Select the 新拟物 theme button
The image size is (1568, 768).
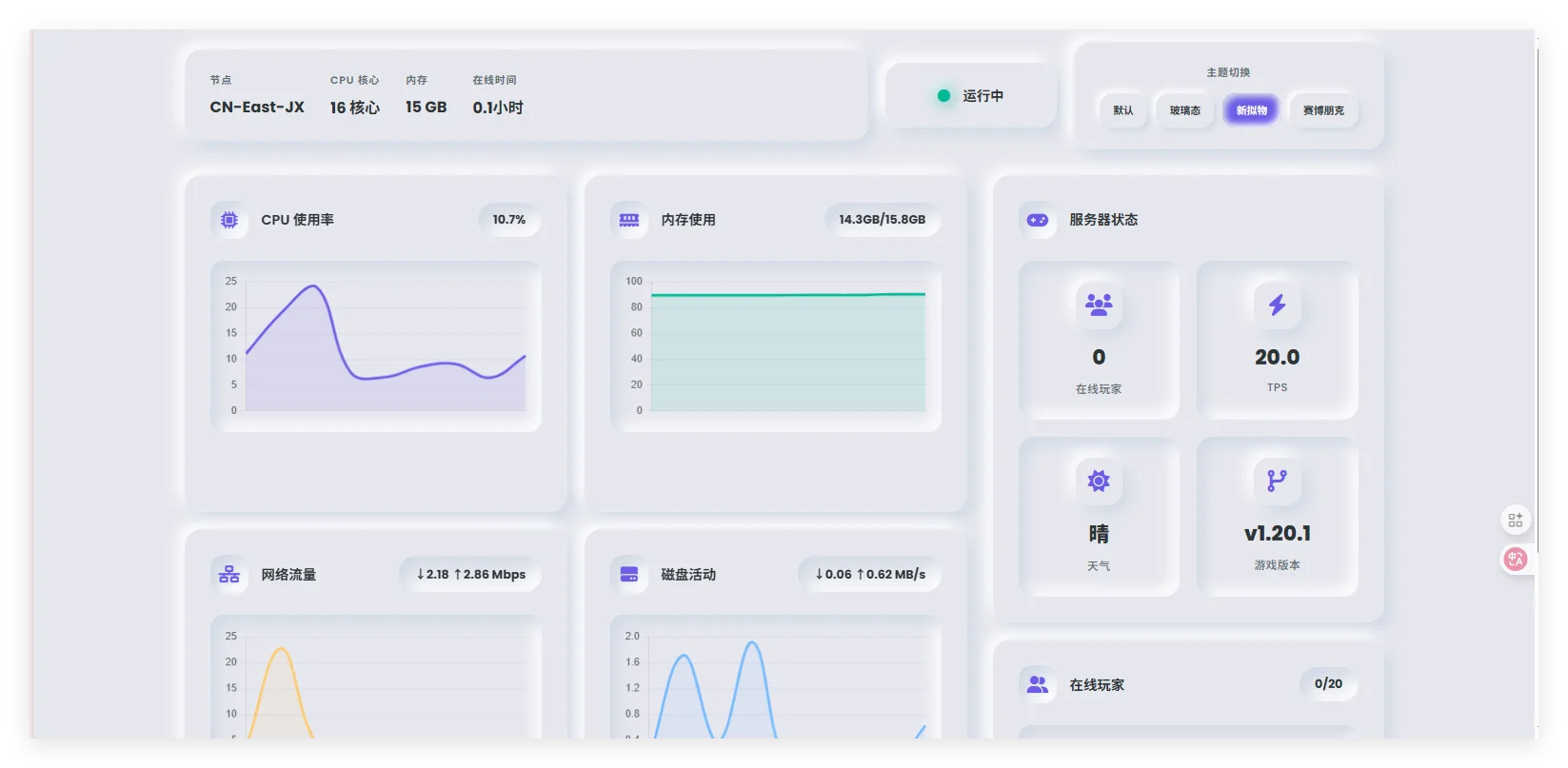(1252, 110)
